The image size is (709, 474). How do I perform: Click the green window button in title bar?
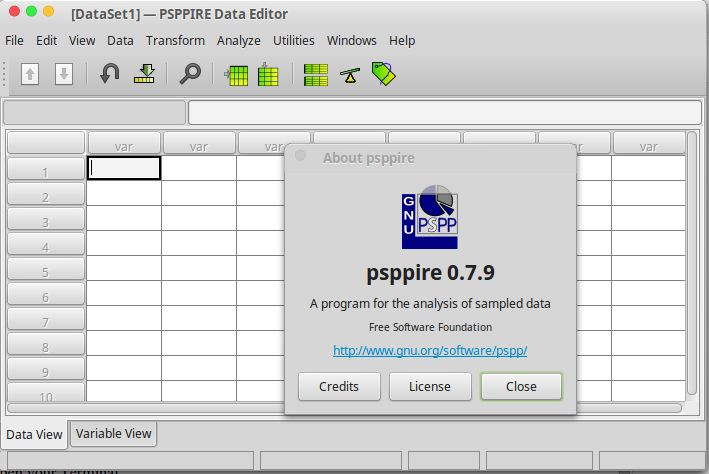pyautogui.click(x=31, y=11)
